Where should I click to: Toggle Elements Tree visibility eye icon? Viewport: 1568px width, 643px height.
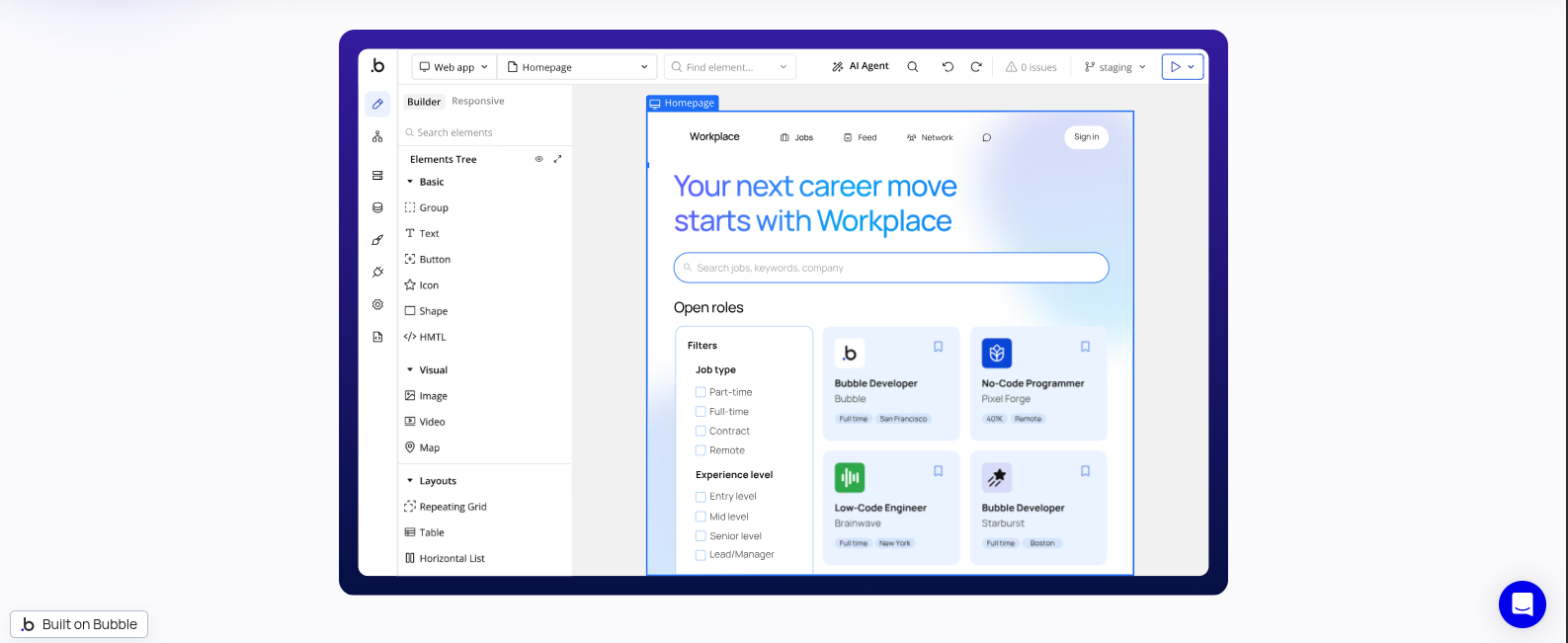(x=538, y=159)
